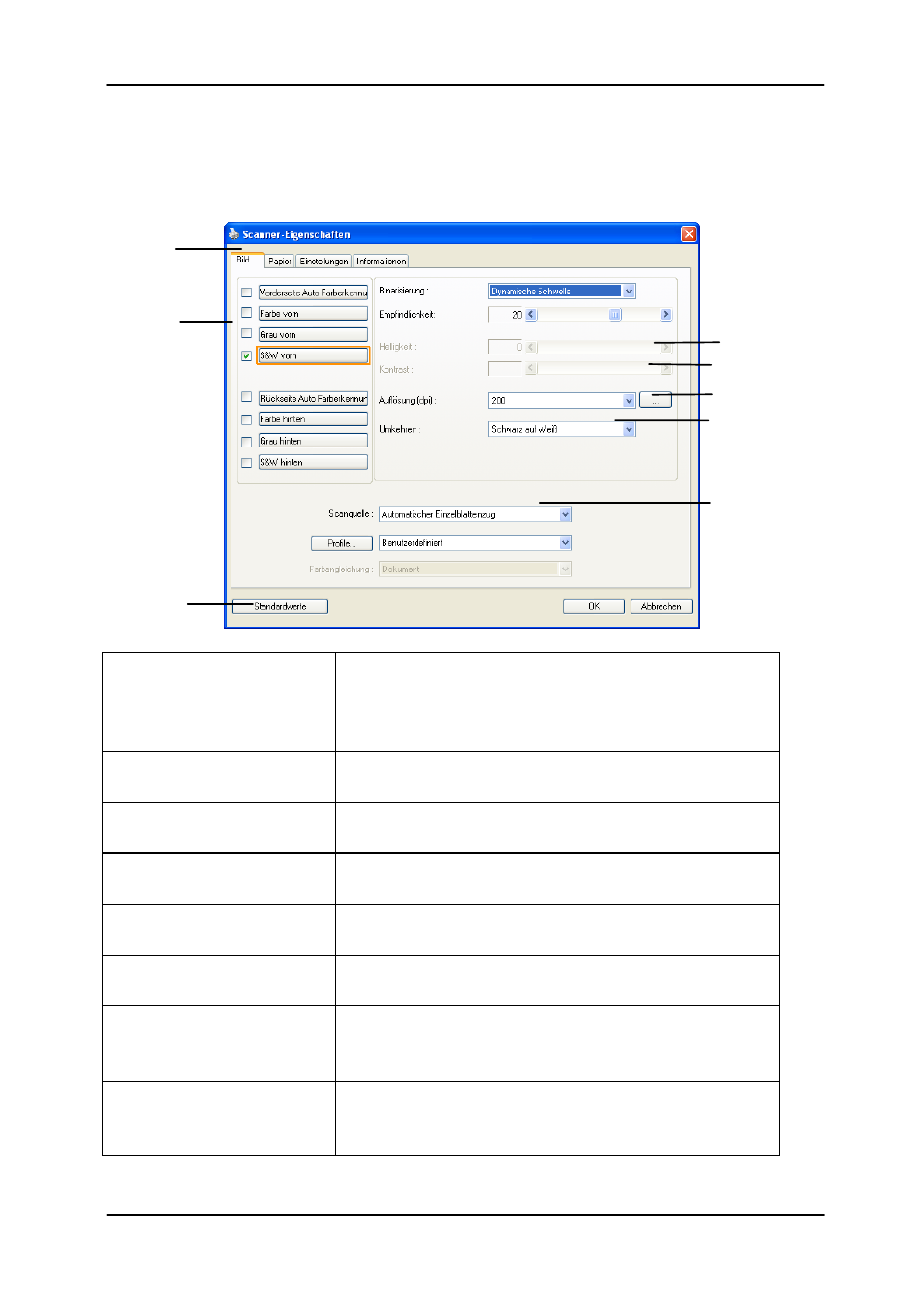Close the Scanner-Eigenschaften dialog
The width and height of the screenshot is (924, 1294).
click(x=689, y=234)
